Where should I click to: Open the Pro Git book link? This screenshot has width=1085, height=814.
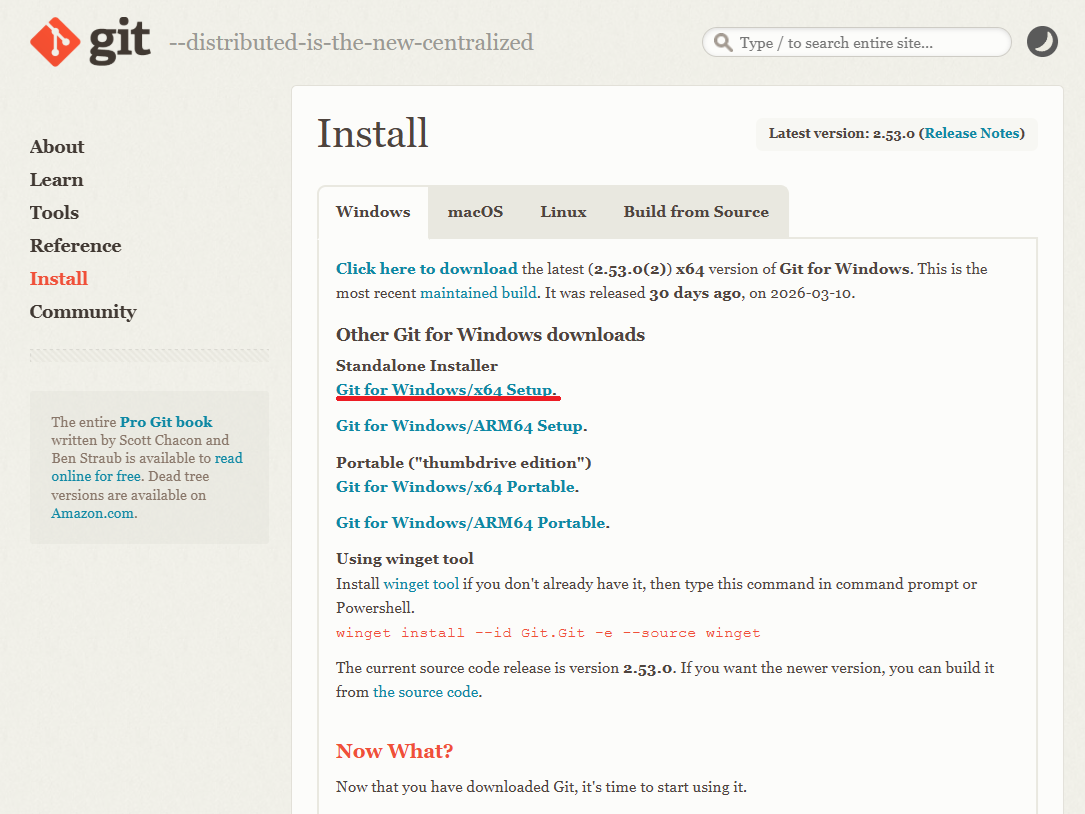pyautogui.click(x=166, y=422)
